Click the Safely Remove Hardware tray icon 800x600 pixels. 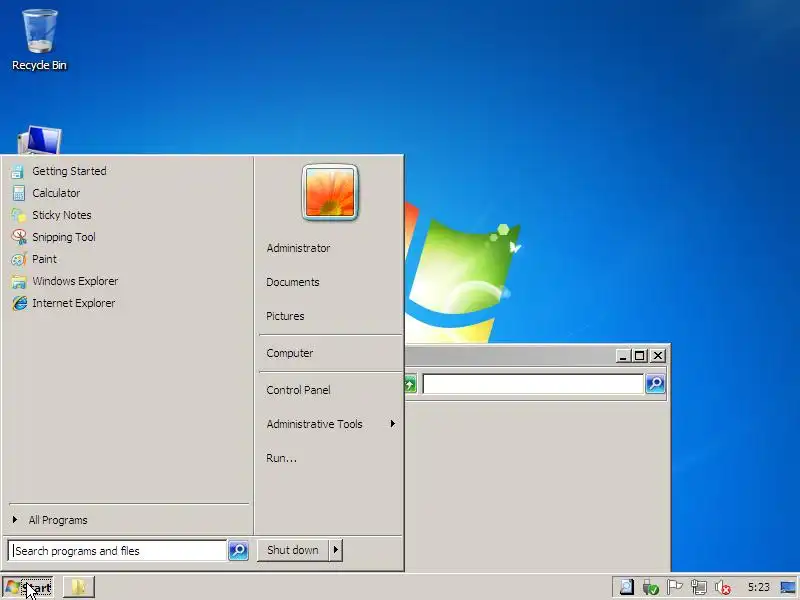pyautogui.click(x=650, y=587)
